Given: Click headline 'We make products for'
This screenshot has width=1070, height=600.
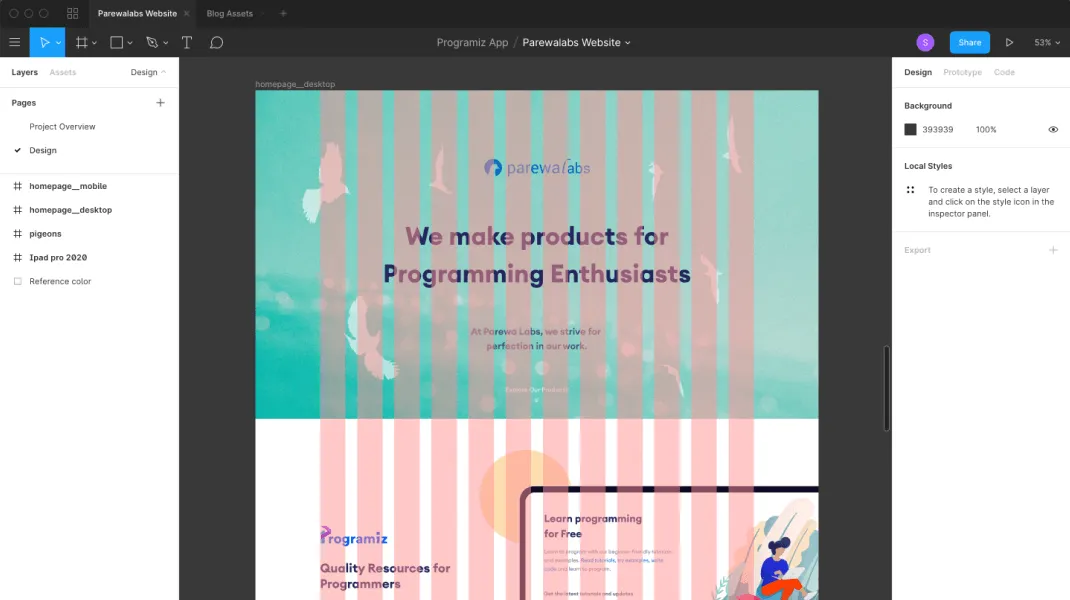Looking at the screenshot, I should click(x=536, y=237).
